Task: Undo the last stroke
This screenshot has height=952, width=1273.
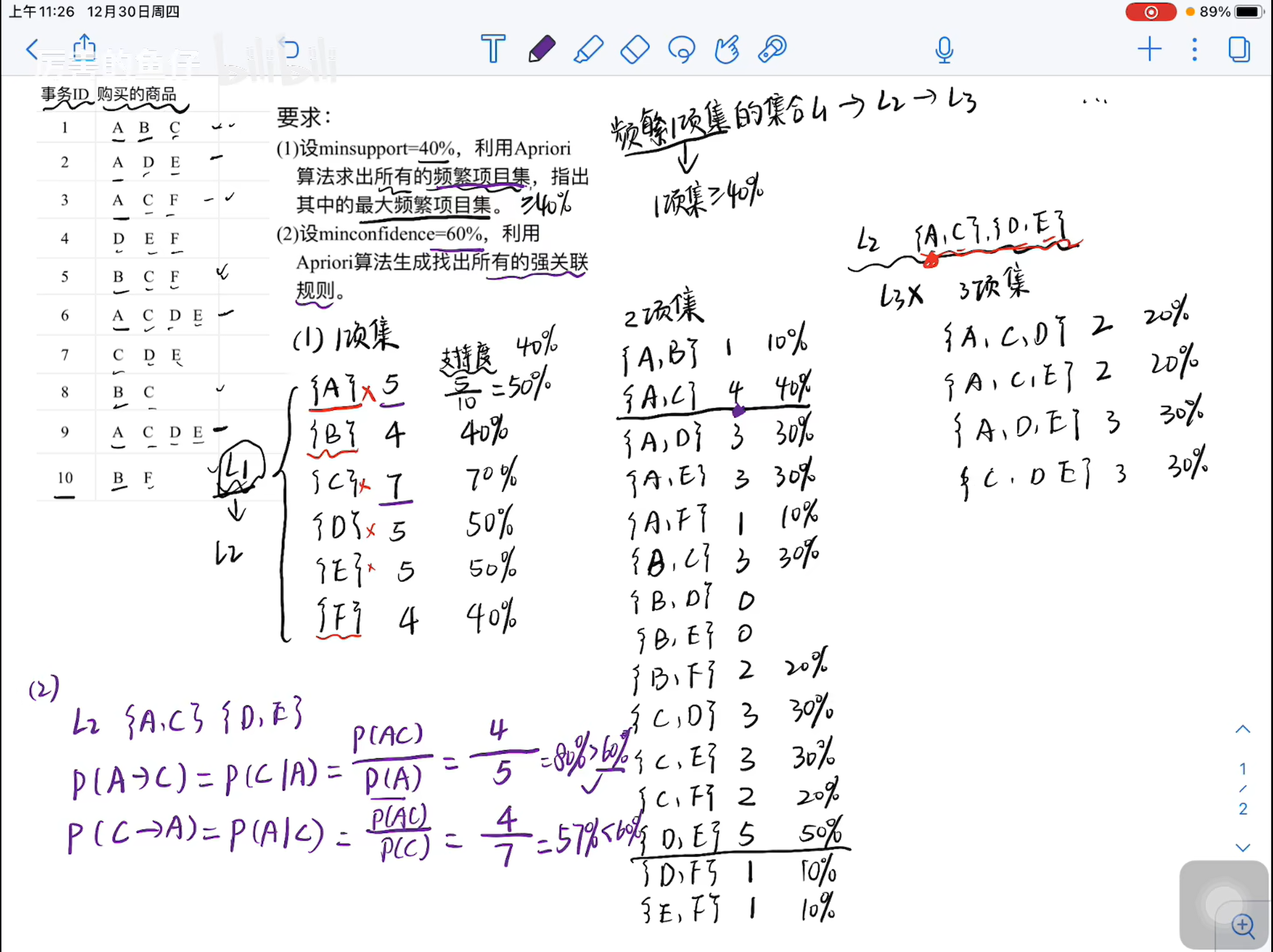Action: click(x=289, y=48)
